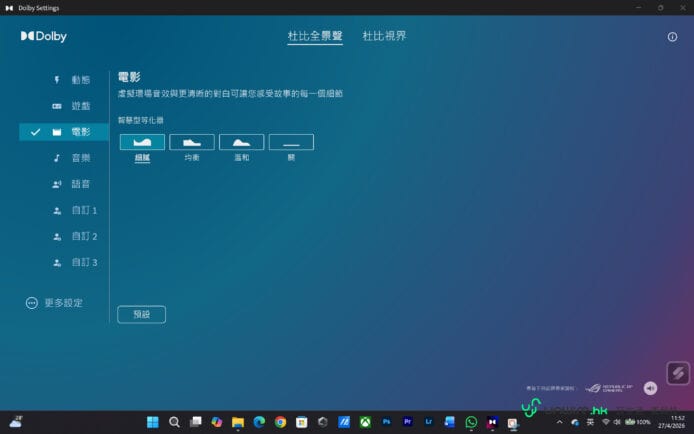Switch to the 杜比全景聲 (Dolby Atmos) tab
This screenshot has height=434, width=694.
pyautogui.click(x=315, y=36)
